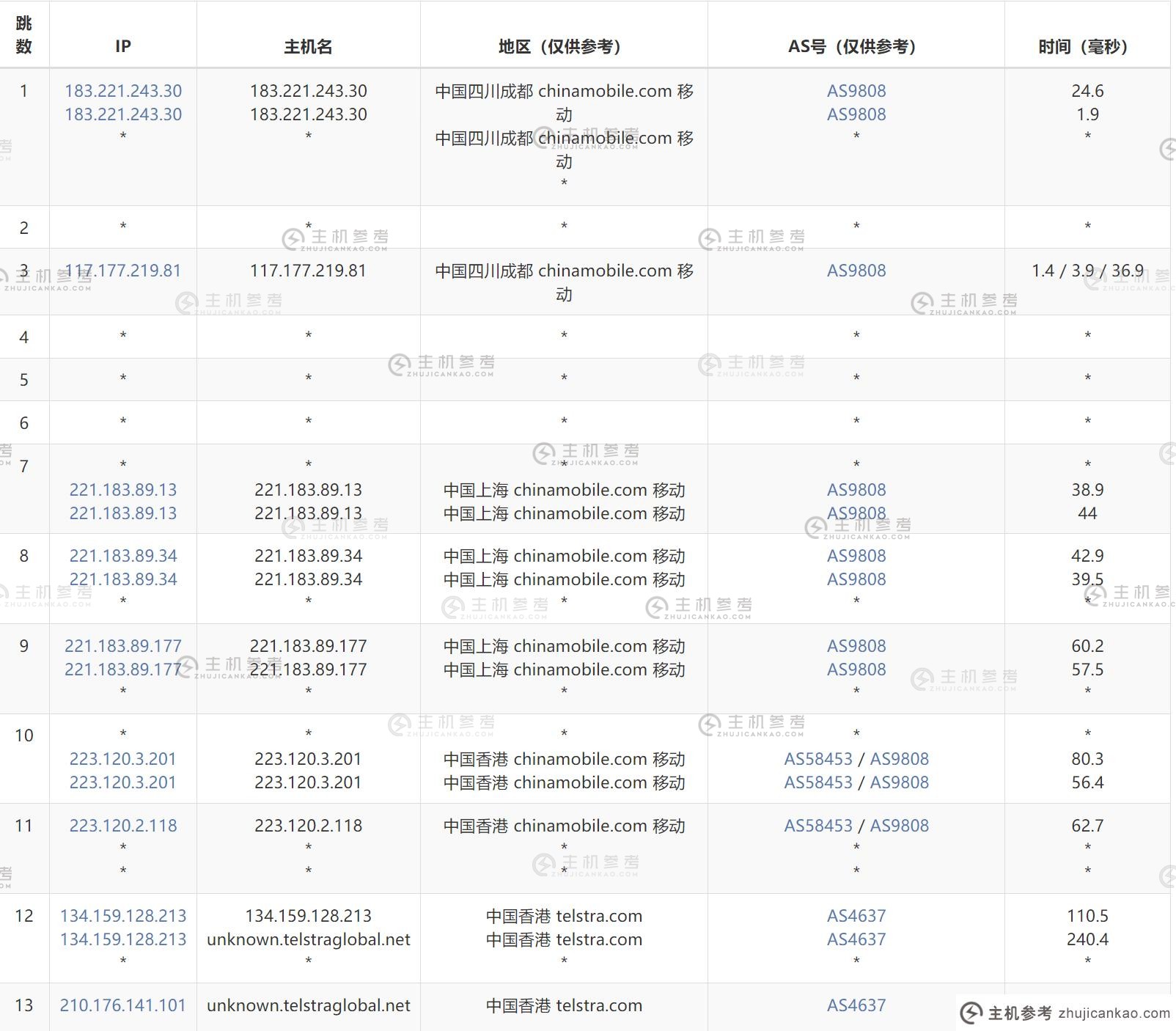Click the AS9808 link beside the 42.9 time
The width and height of the screenshot is (1176, 1031).
point(856,556)
